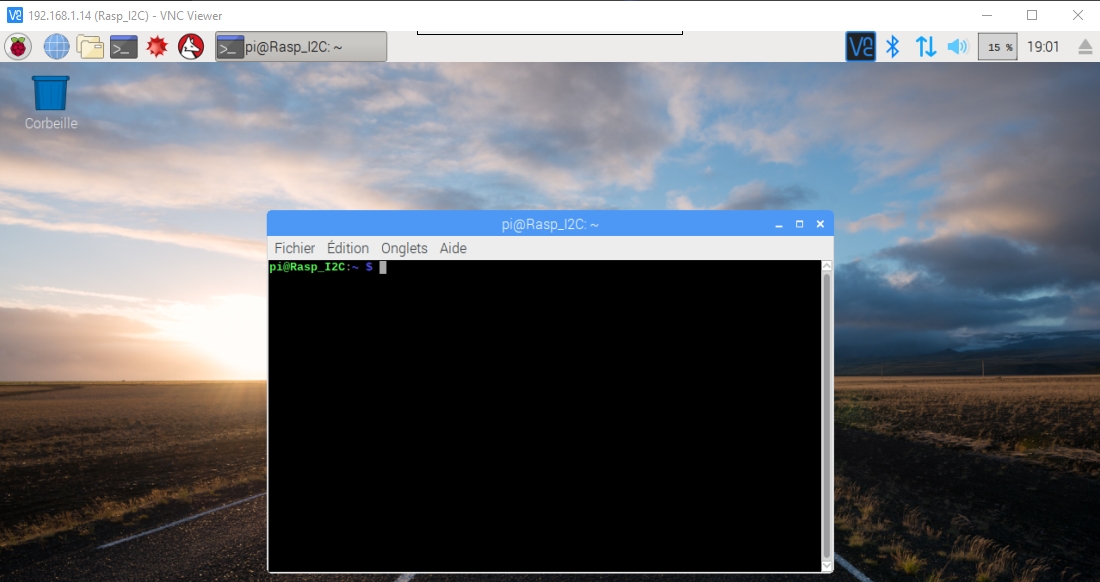The width and height of the screenshot is (1100, 582).
Task: Open the Édition menu
Action: tap(348, 248)
